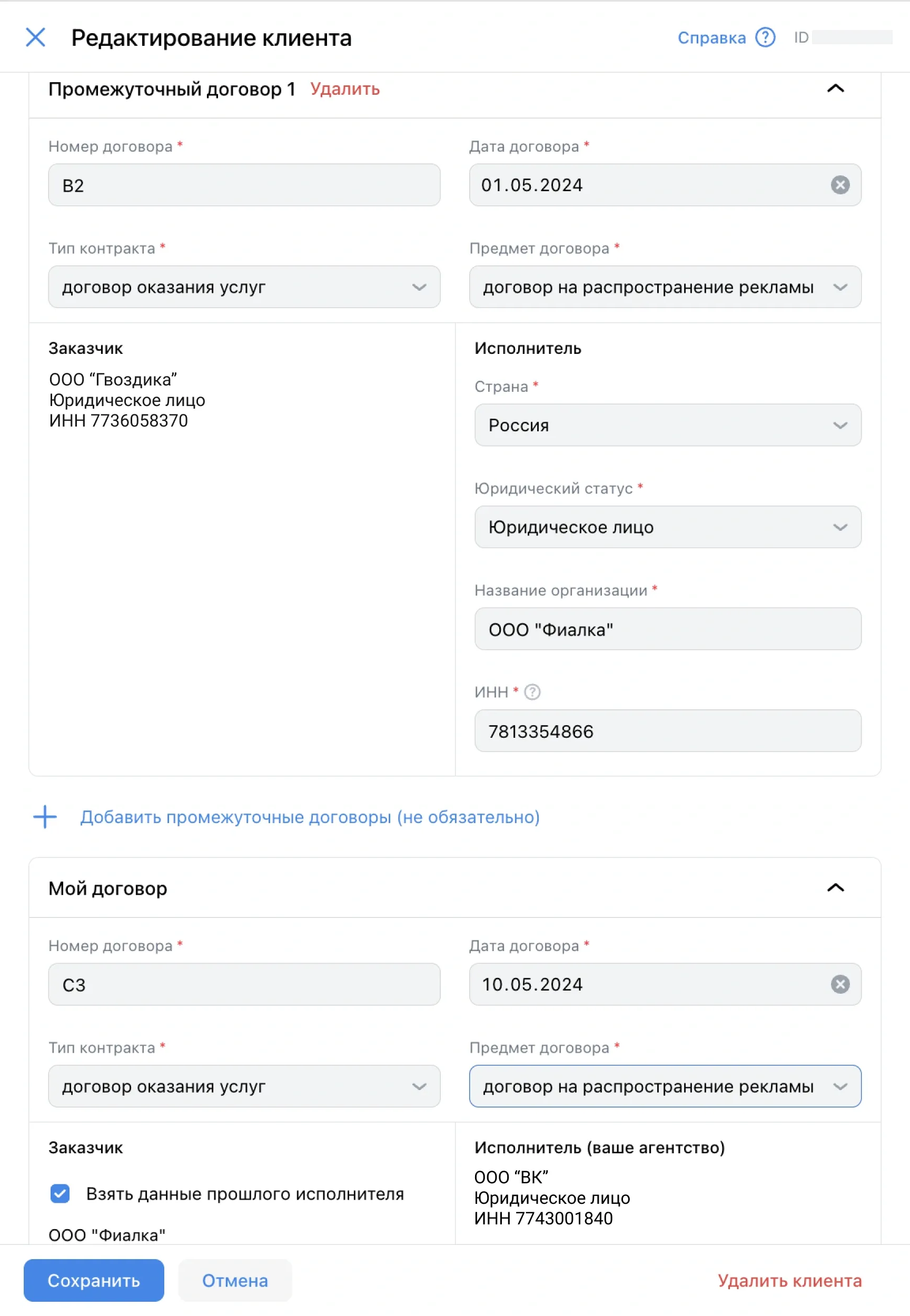Open the Страна dropdown showing Россия

(x=667, y=426)
